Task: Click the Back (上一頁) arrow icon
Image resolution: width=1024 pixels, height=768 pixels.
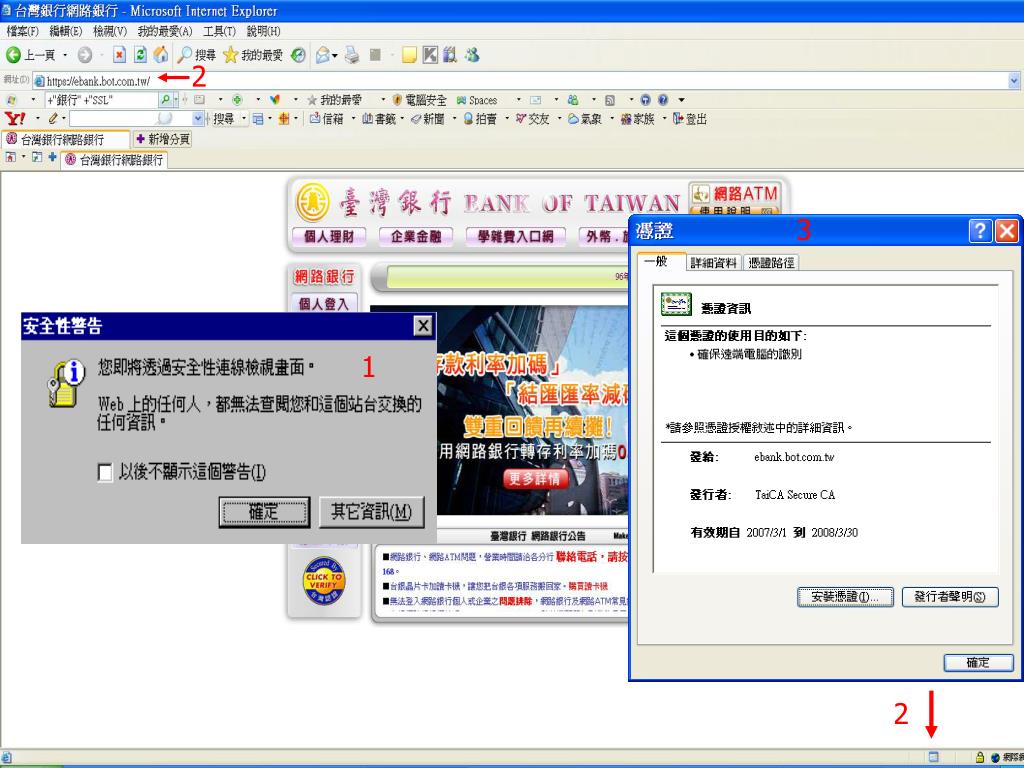Action: pos(13,55)
